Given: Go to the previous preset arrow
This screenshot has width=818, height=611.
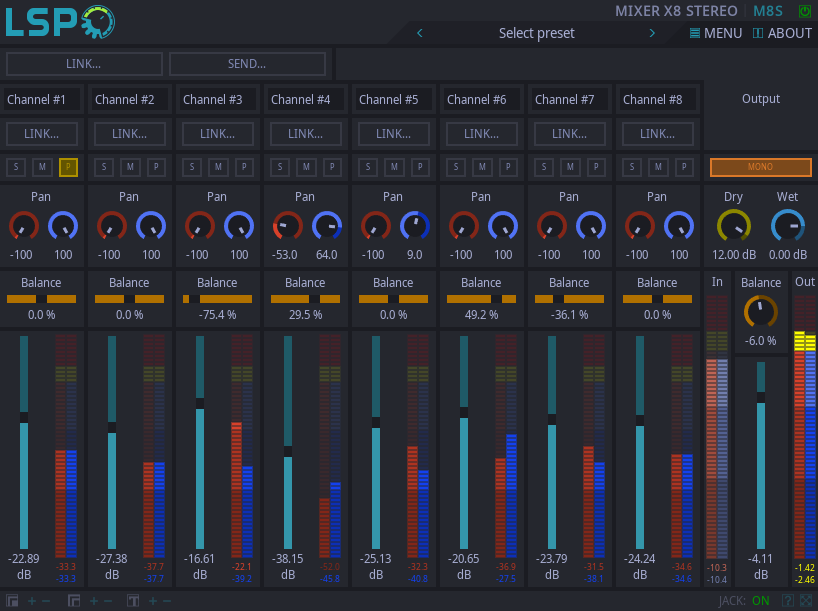Looking at the screenshot, I should (x=420, y=33).
